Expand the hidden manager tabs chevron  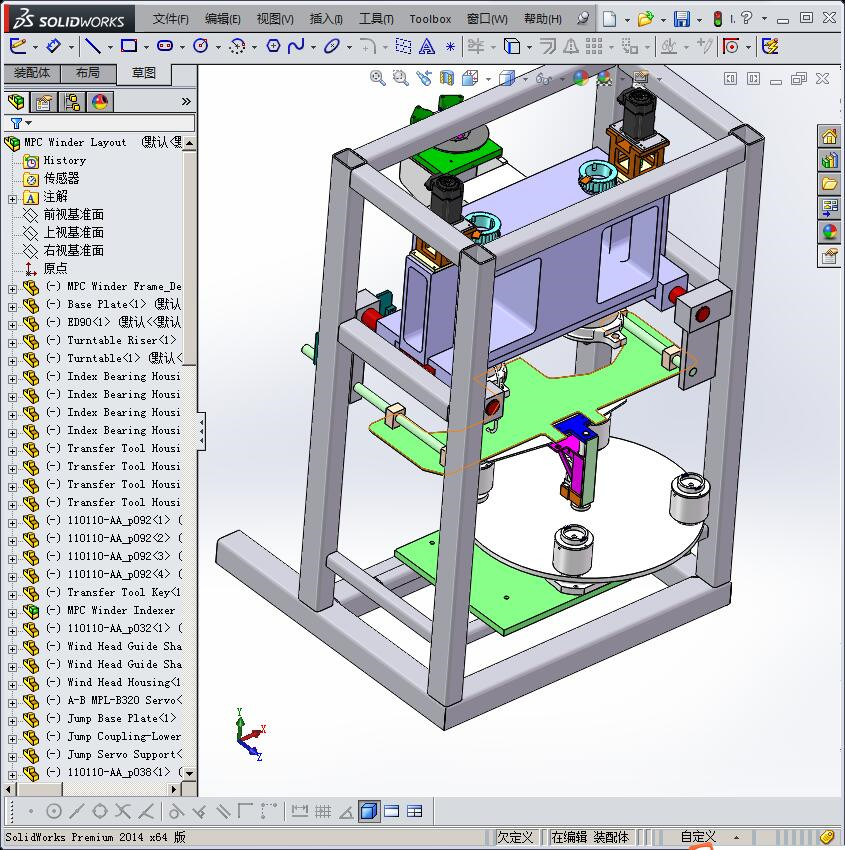click(186, 101)
